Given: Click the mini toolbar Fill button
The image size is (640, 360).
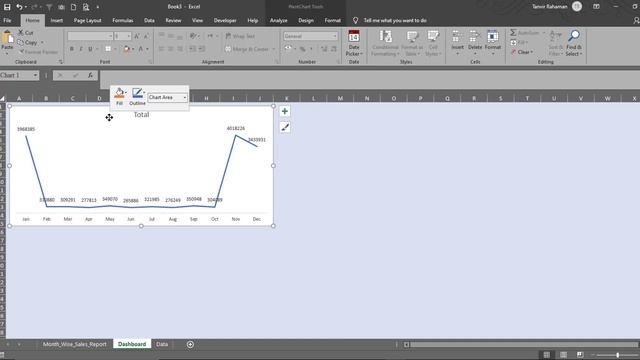Looking at the screenshot, I should pyautogui.click(x=119, y=96).
